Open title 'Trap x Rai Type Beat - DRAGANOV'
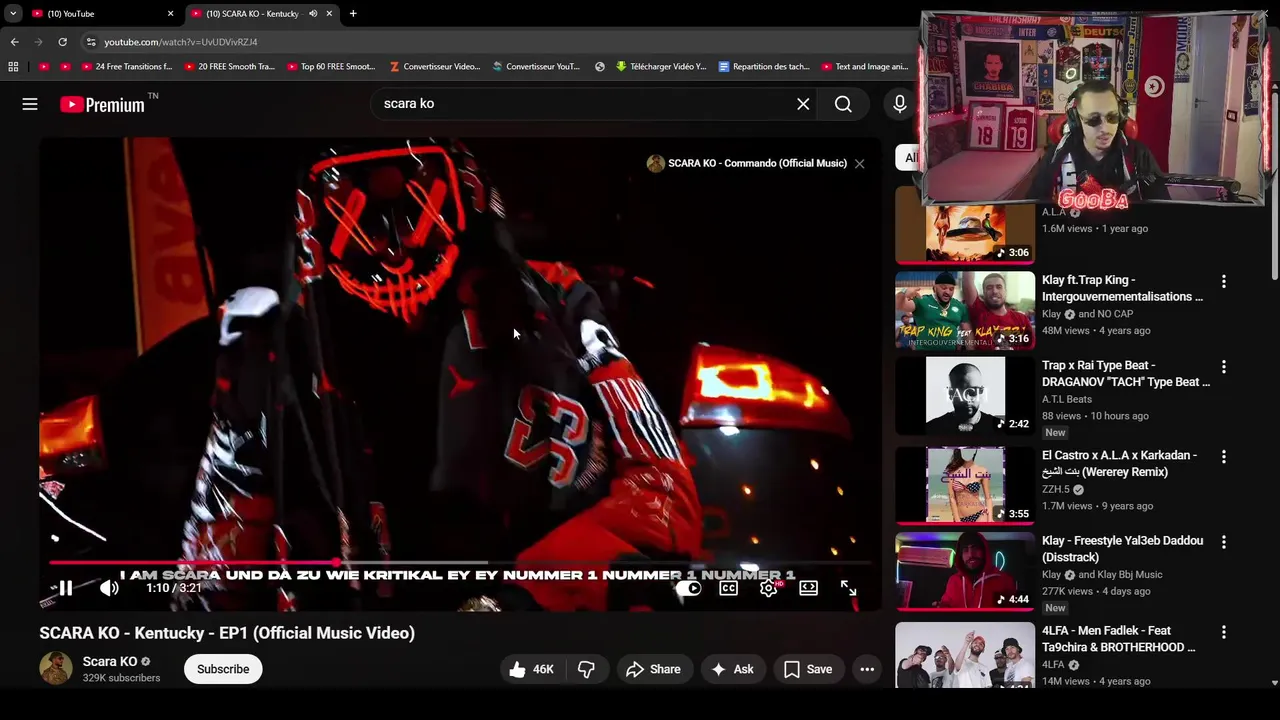 click(1126, 373)
